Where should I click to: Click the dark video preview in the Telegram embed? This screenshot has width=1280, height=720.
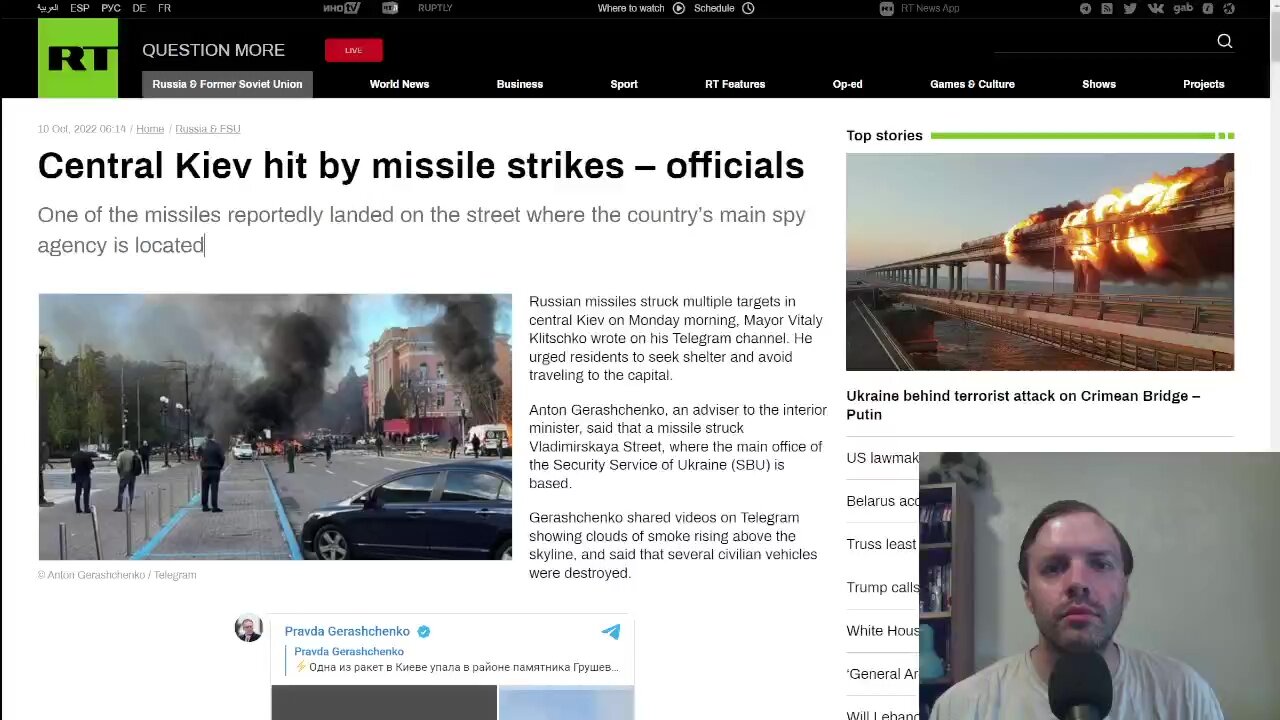coord(384,702)
